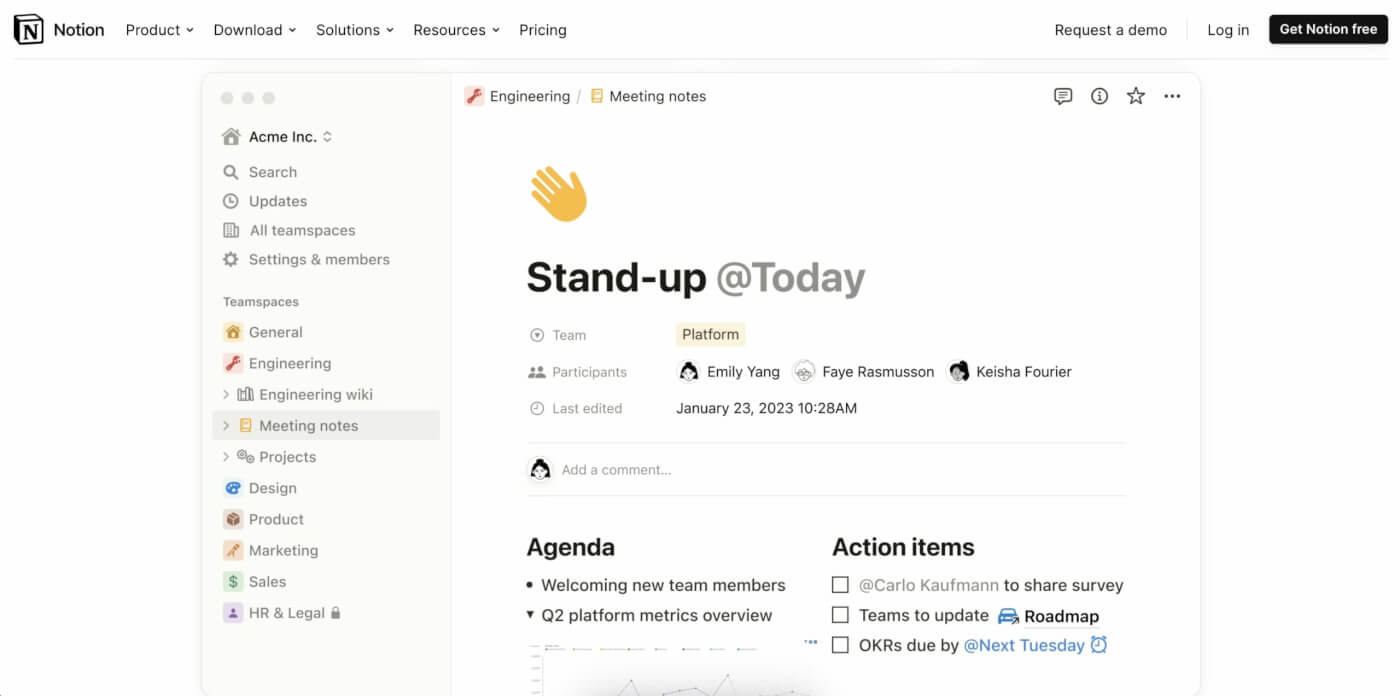Image resolution: width=1400 pixels, height=696 pixels.
Task: Open the Acme Inc. workspace switcher
Action: tap(277, 136)
